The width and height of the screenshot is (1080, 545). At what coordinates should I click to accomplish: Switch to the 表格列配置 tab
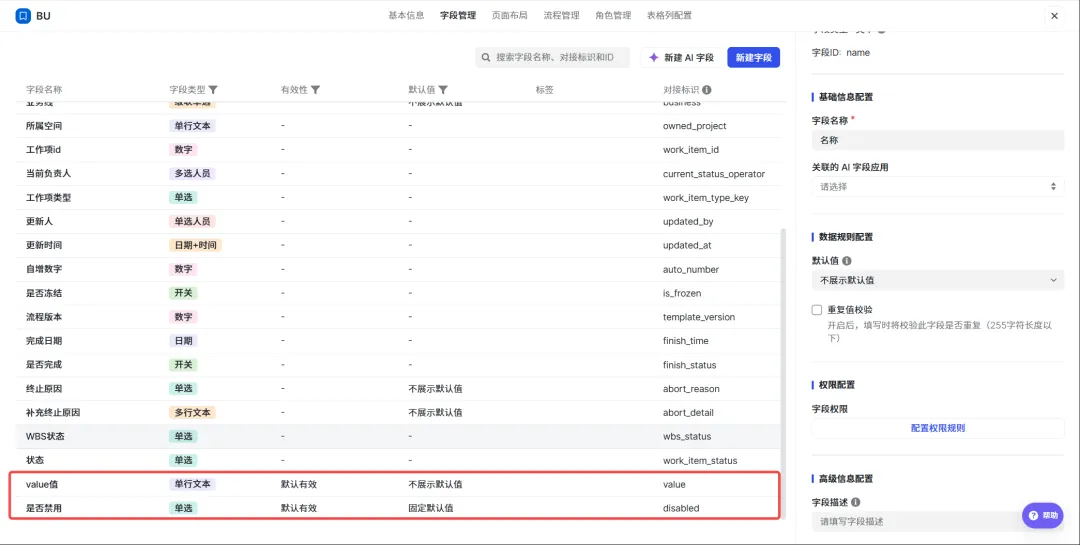click(669, 15)
